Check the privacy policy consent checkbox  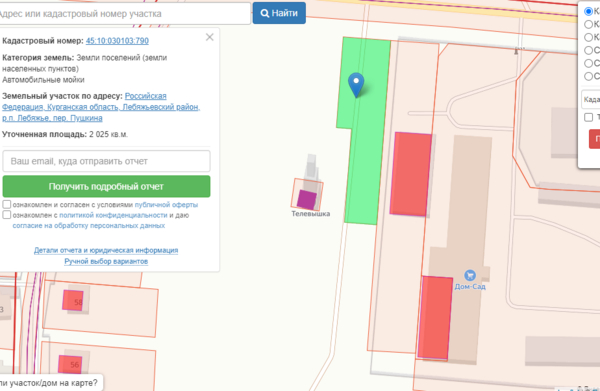tap(7, 215)
